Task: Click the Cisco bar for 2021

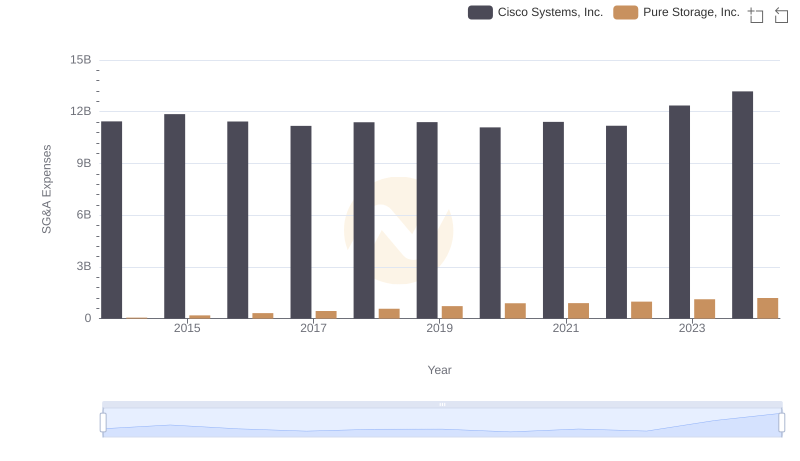Action: 554,220
